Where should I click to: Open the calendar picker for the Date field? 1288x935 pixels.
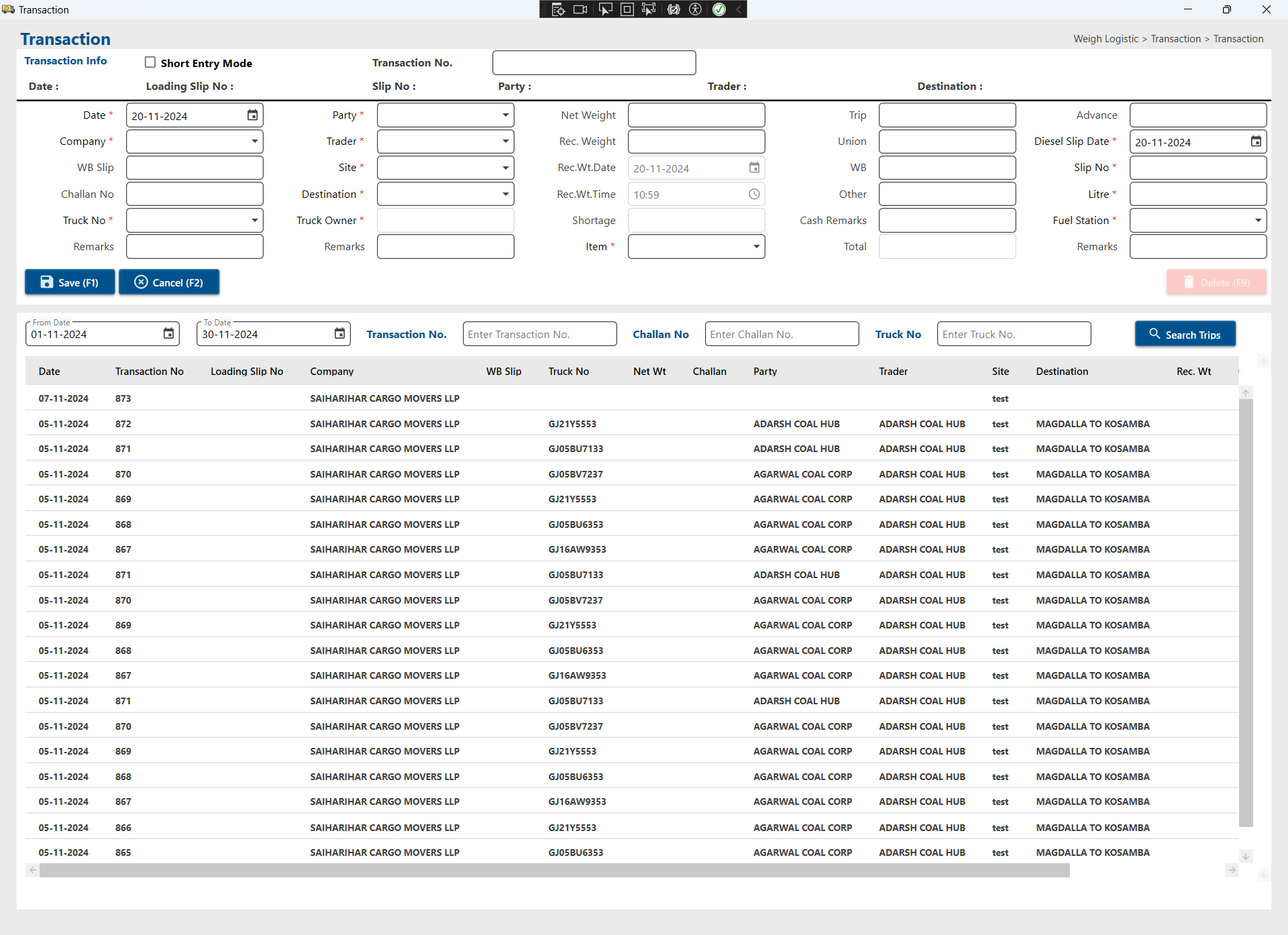pos(252,115)
